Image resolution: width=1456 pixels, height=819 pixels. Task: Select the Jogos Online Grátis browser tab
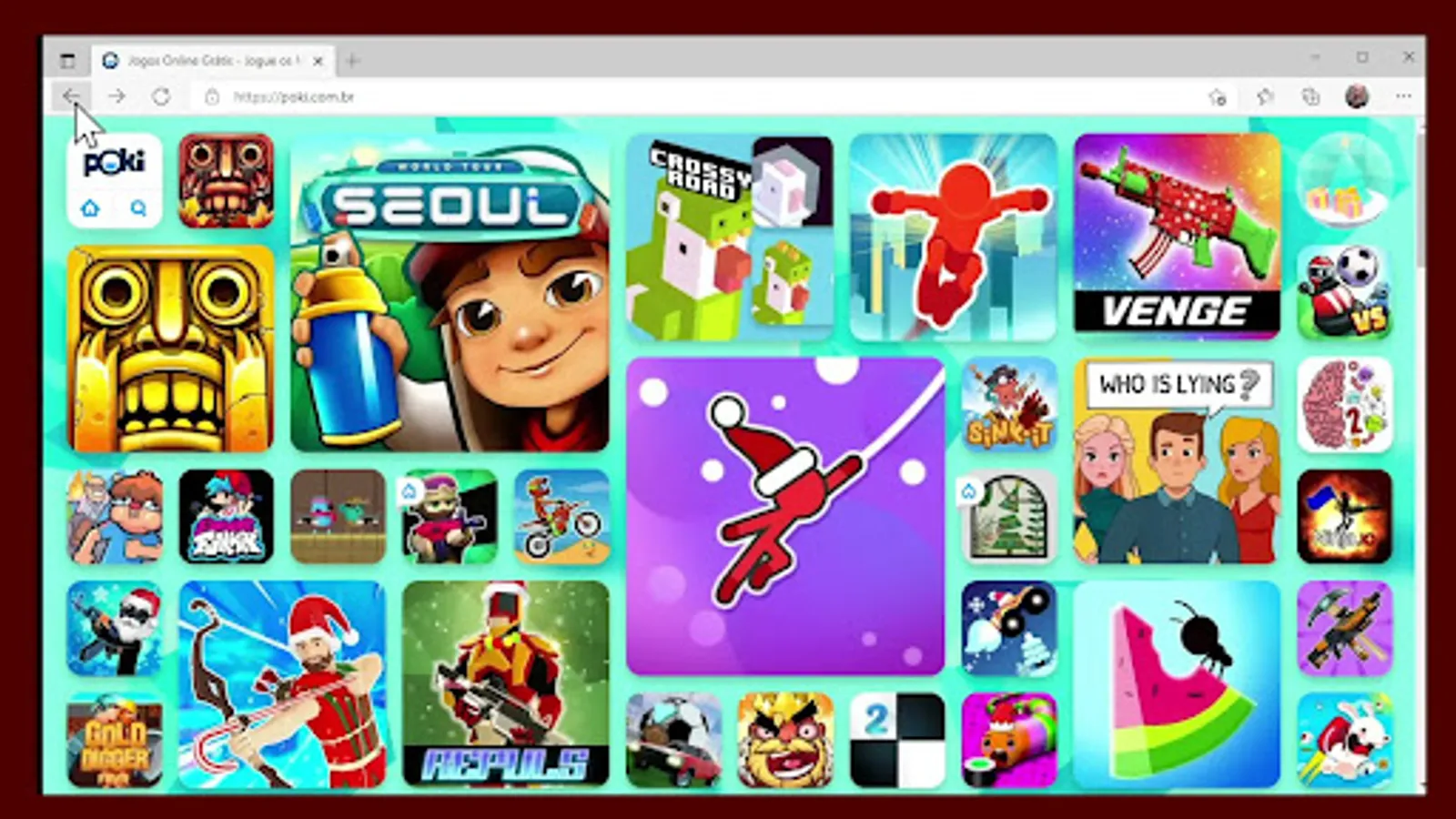click(x=213, y=60)
